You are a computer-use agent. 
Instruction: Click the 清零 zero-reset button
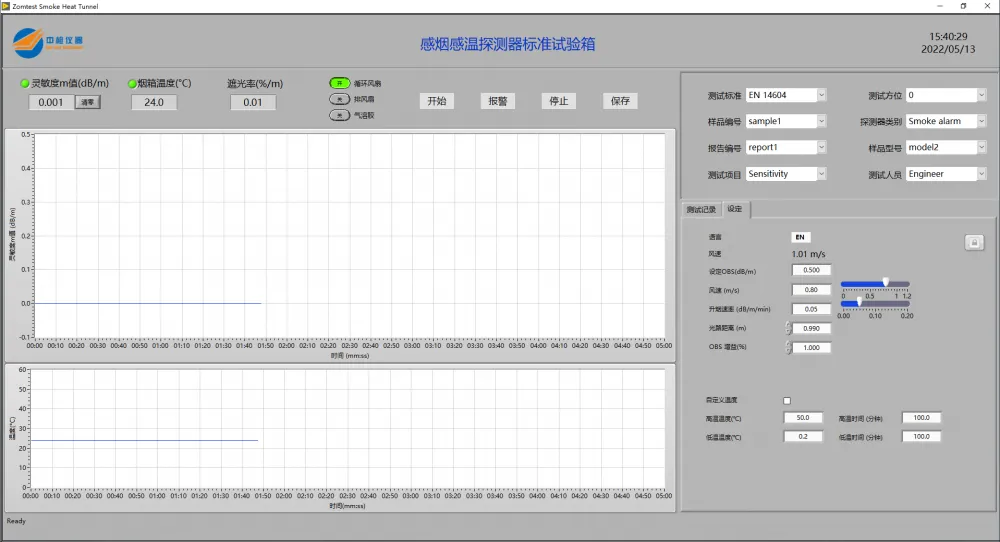point(87,102)
